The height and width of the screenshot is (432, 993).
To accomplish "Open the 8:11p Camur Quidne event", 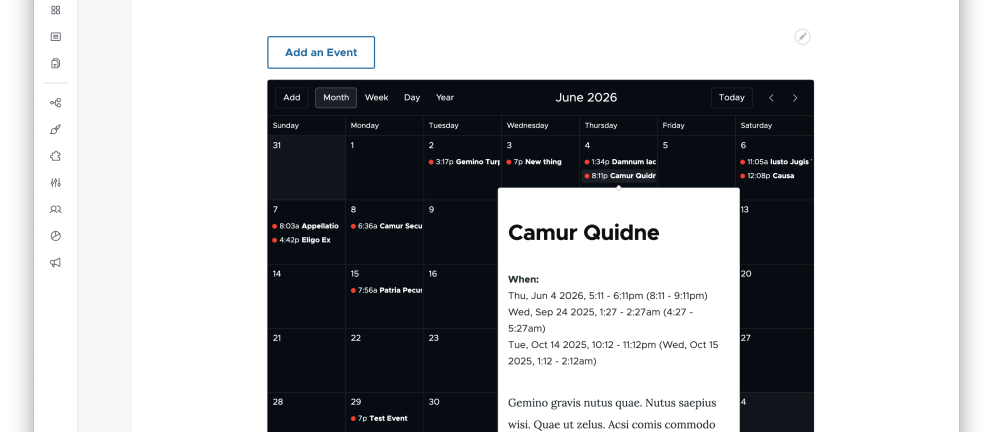I will (620, 176).
